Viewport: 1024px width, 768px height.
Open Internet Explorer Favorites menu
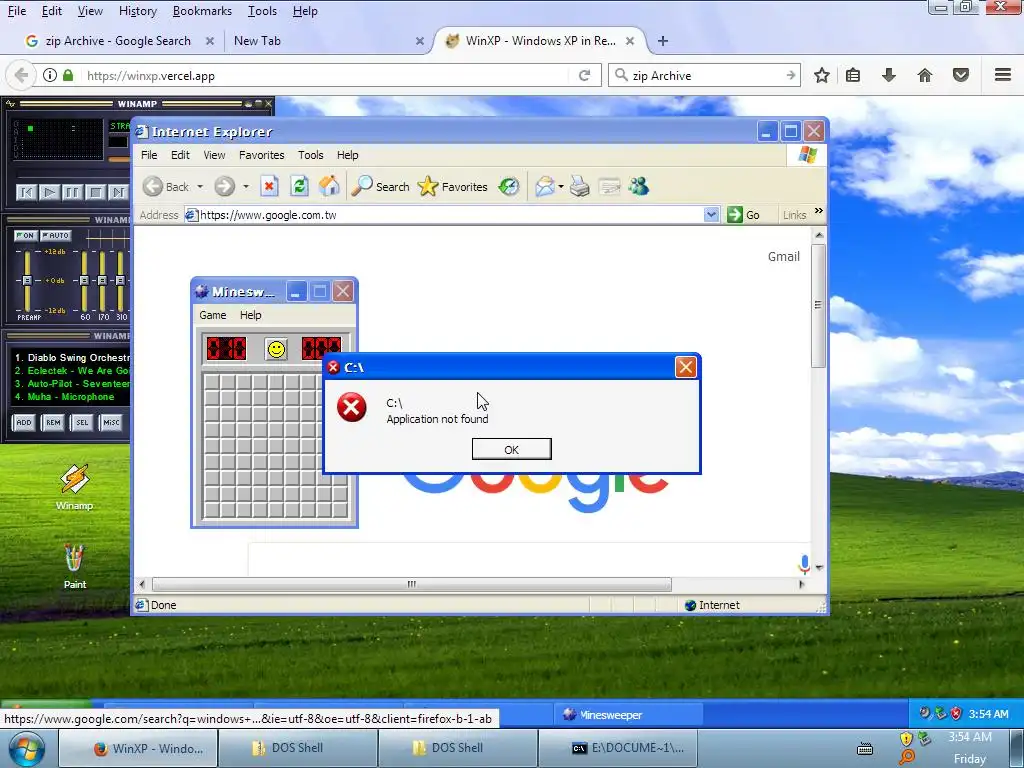(x=261, y=155)
